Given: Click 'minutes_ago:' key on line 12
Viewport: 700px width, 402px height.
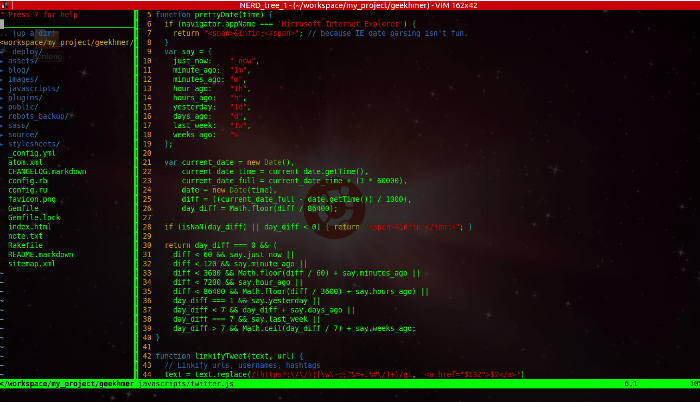Looking at the screenshot, I should pyautogui.click(x=199, y=80).
